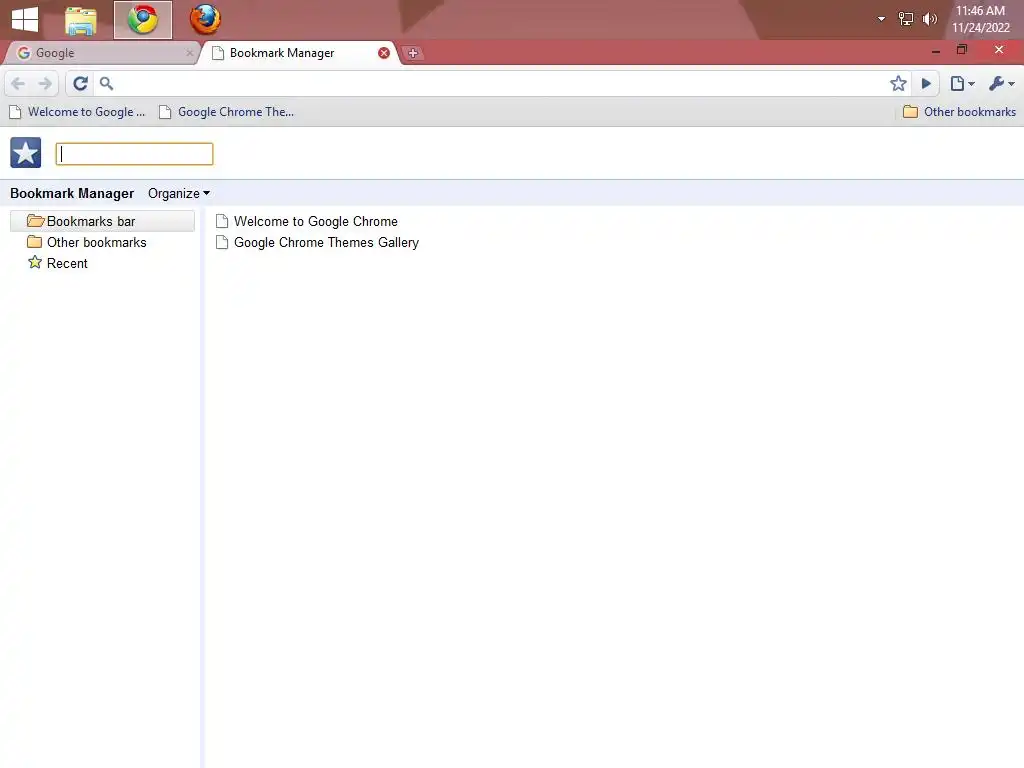The image size is (1024, 768).
Task: Open Google Chrome The... bookmark bar link
Action: point(227,112)
